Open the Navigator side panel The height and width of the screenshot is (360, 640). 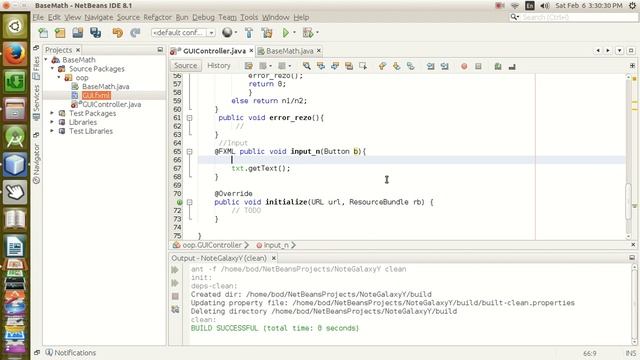tap(36, 163)
